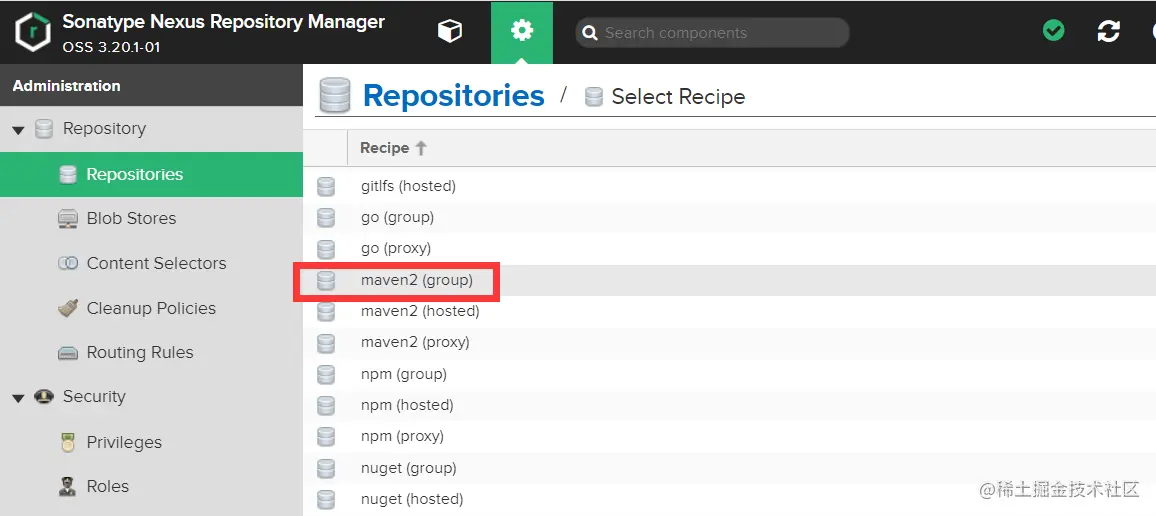The height and width of the screenshot is (516, 1156).
Task: Open the Administration gear icon
Action: coord(522,32)
